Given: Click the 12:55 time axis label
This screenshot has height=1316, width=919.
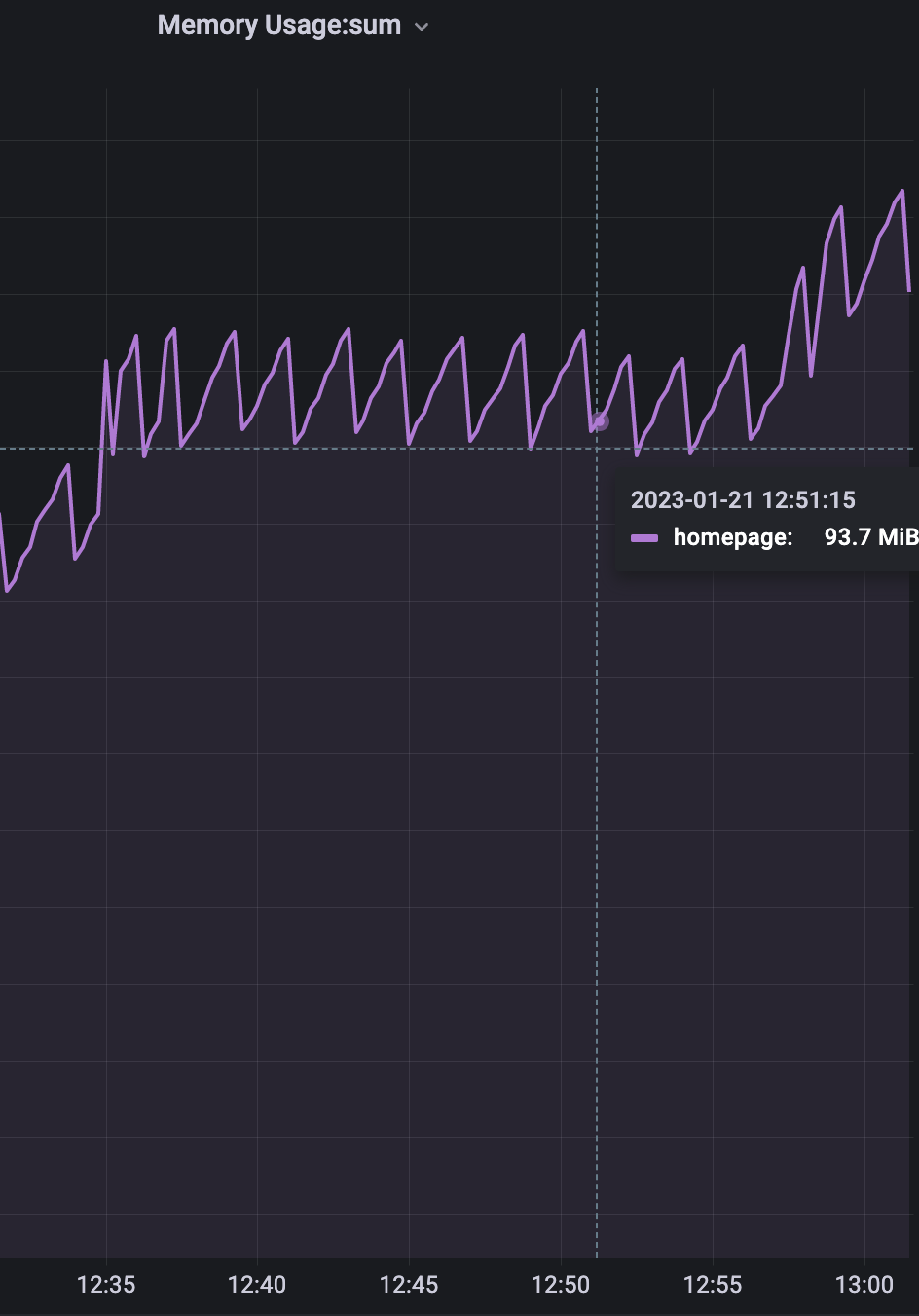Looking at the screenshot, I should pyautogui.click(x=713, y=1284).
